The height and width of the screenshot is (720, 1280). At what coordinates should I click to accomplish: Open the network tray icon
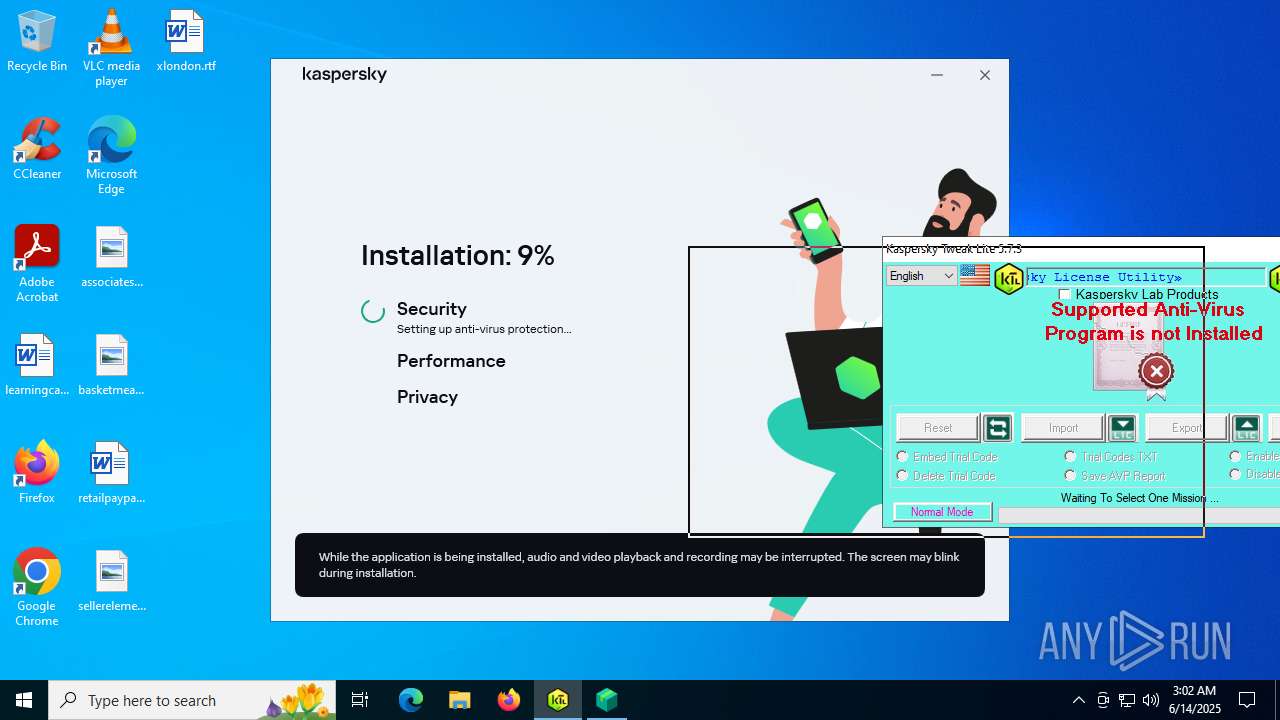click(x=1127, y=700)
